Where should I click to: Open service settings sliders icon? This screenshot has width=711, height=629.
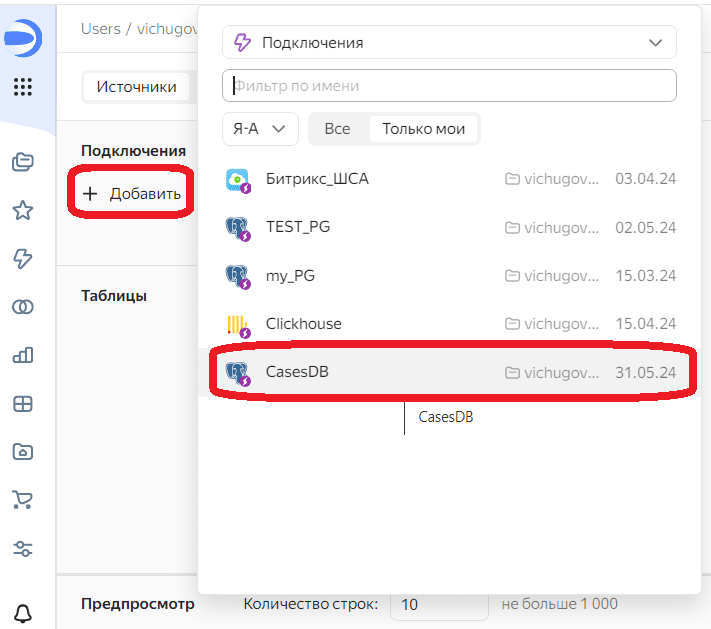pos(23,548)
